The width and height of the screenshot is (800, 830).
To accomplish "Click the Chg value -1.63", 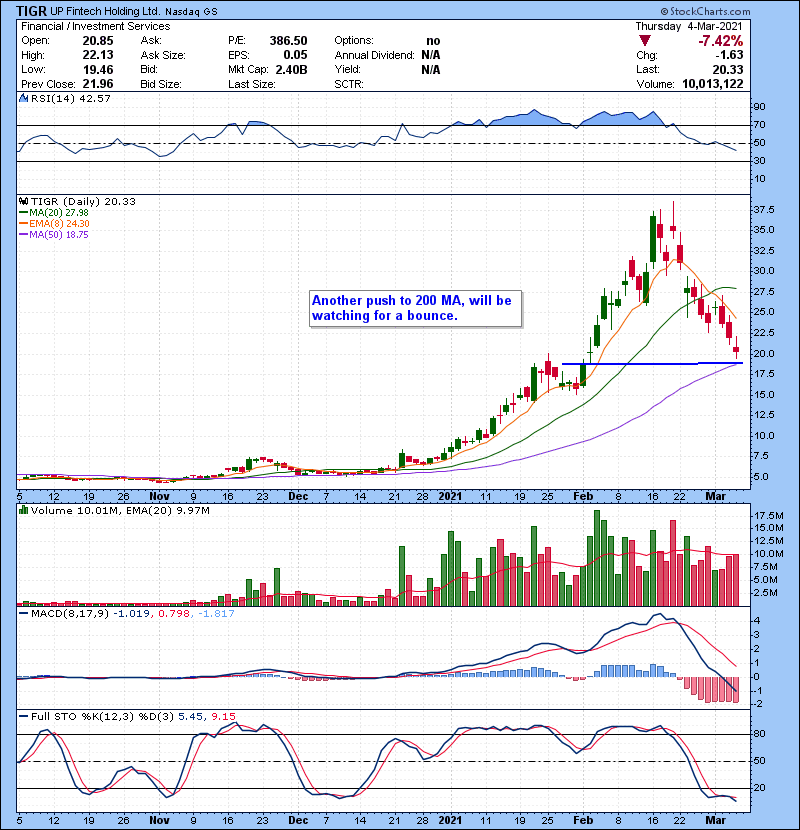I will tap(730, 55).
